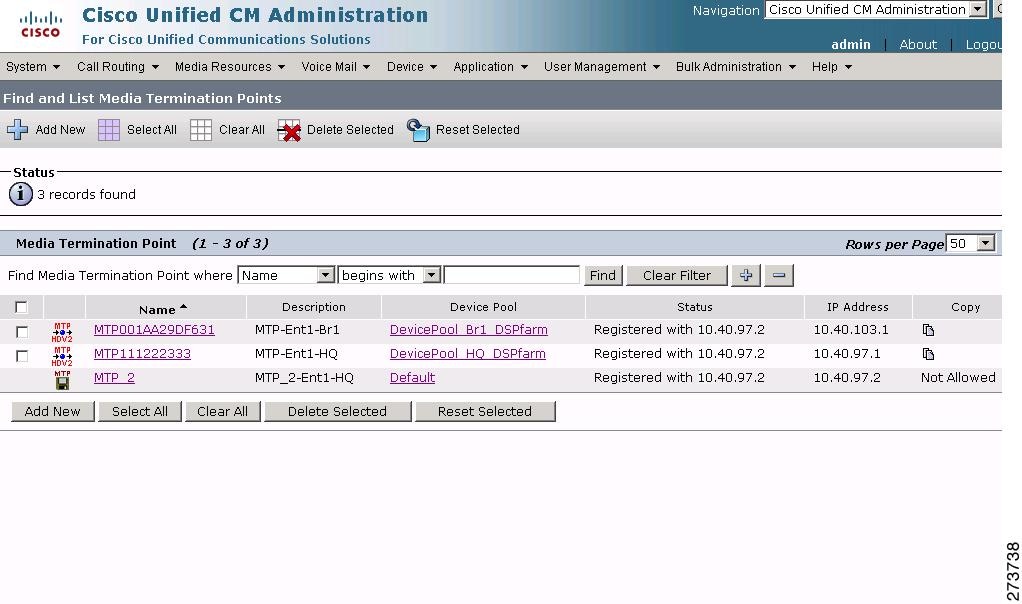Image resolution: width=1022 pixels, height=604 pixels.
Task: Sort by the Name column arrow
Action: tap(184, 307)
